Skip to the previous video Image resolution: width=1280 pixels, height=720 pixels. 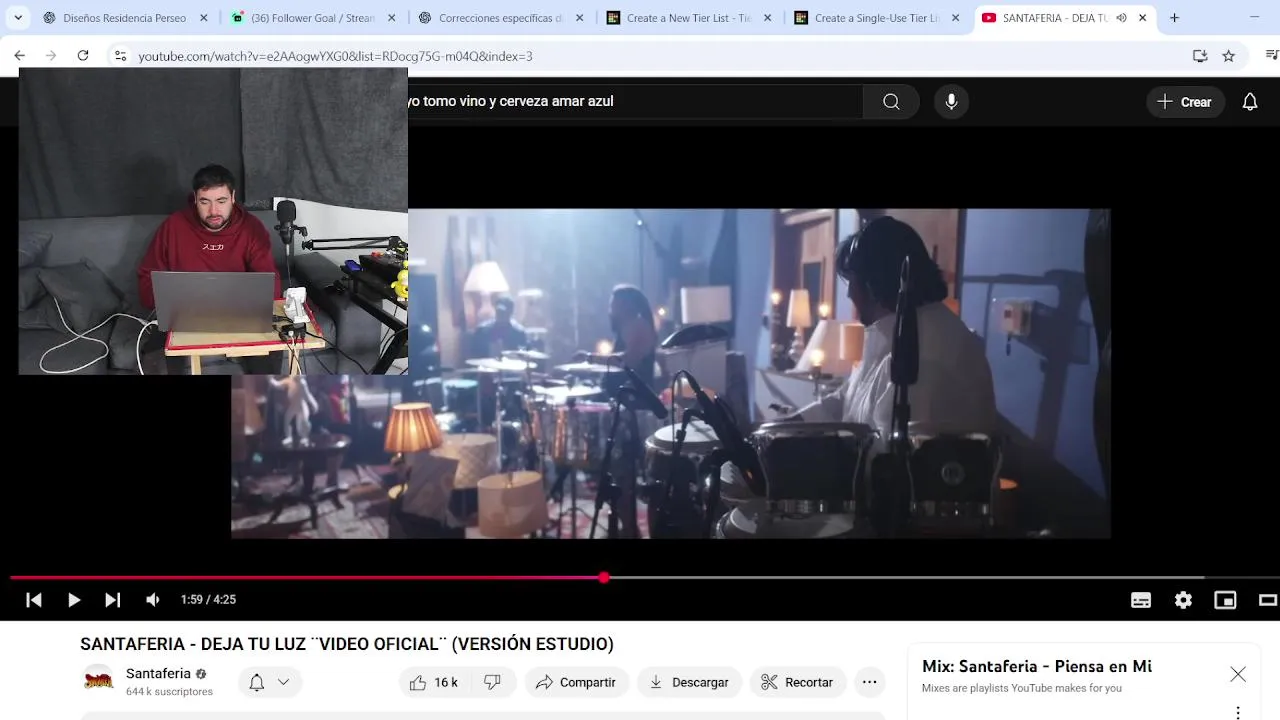(x=34, y=600)
